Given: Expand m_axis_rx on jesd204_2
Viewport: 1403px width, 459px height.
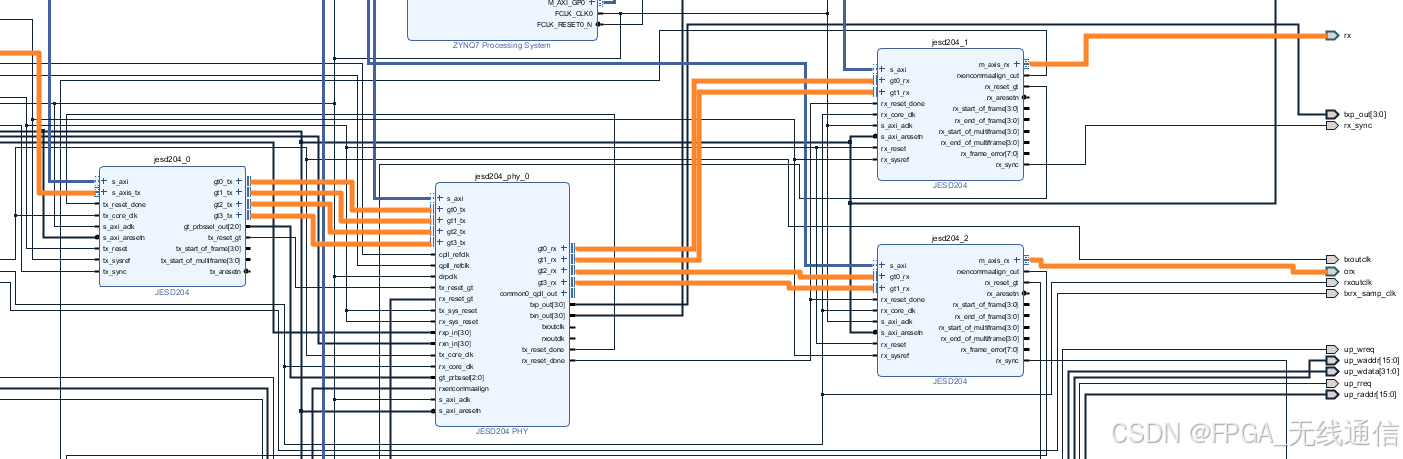Looking at the screenshot, I should (x=1017, y=260).
